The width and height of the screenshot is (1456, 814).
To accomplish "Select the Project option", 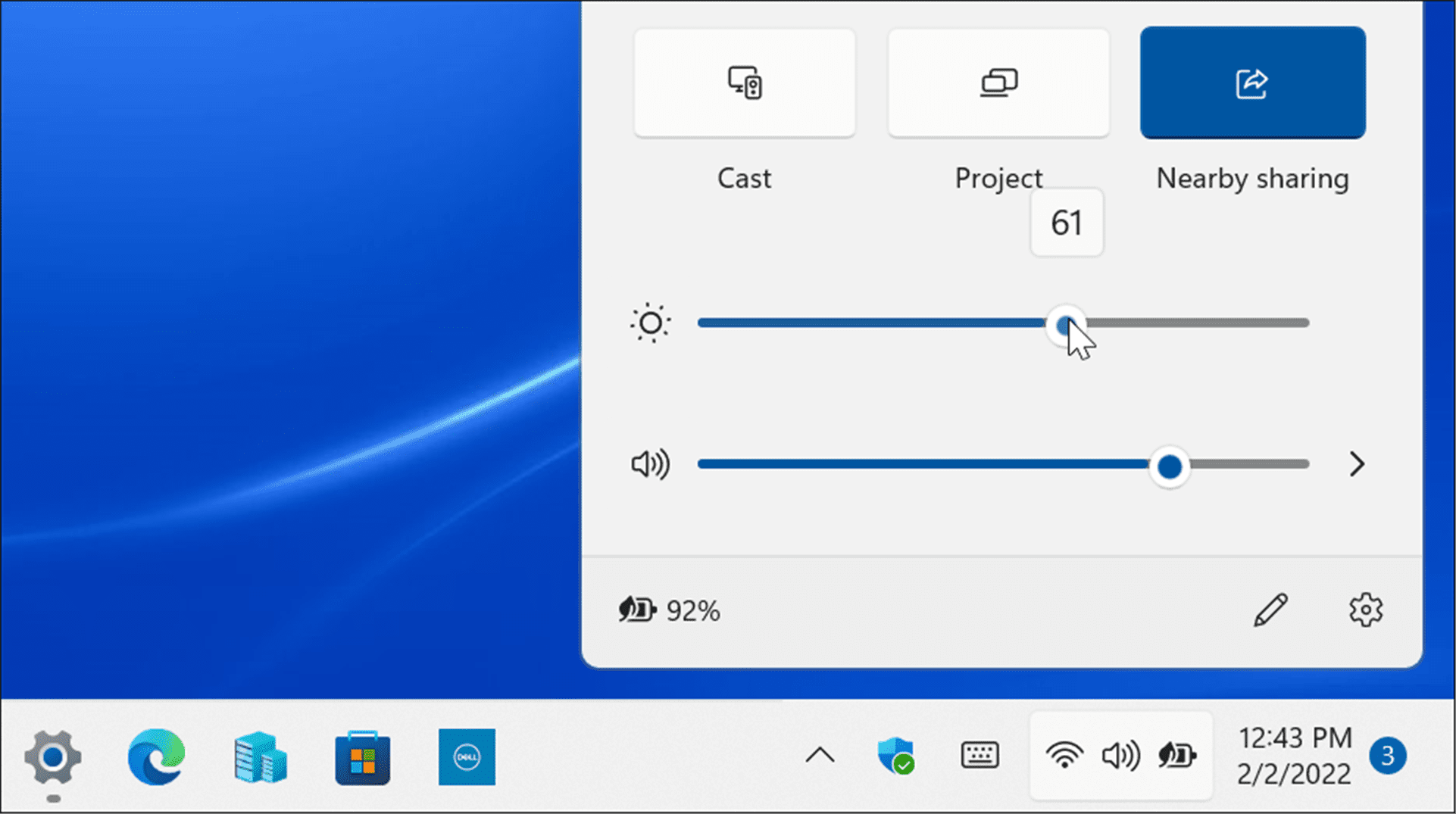I will point(998,83).
